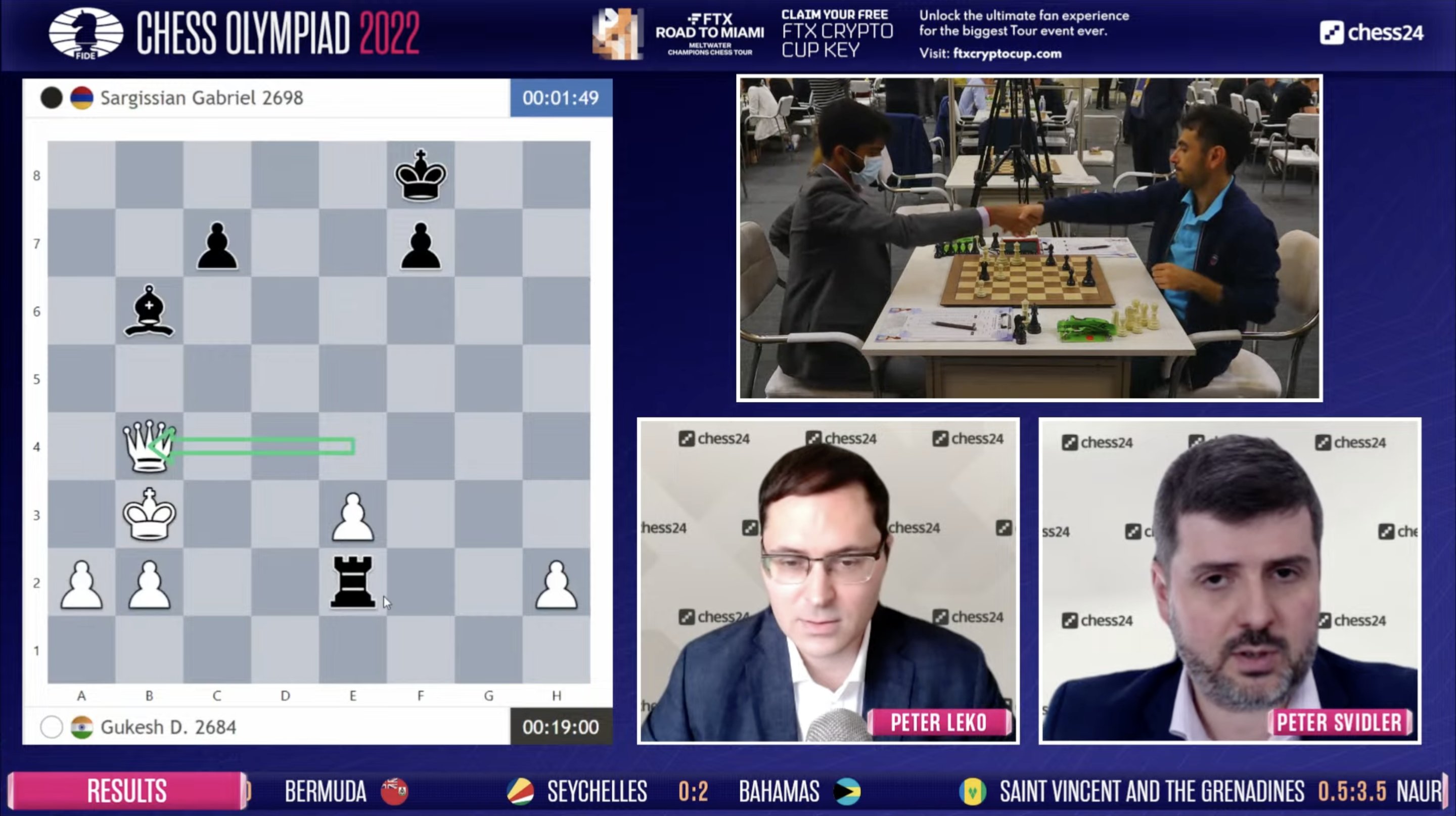Click the Chess Olympiad 2022 title
The height and width of the screenshot is (816, 1456).
pos(278,33)
